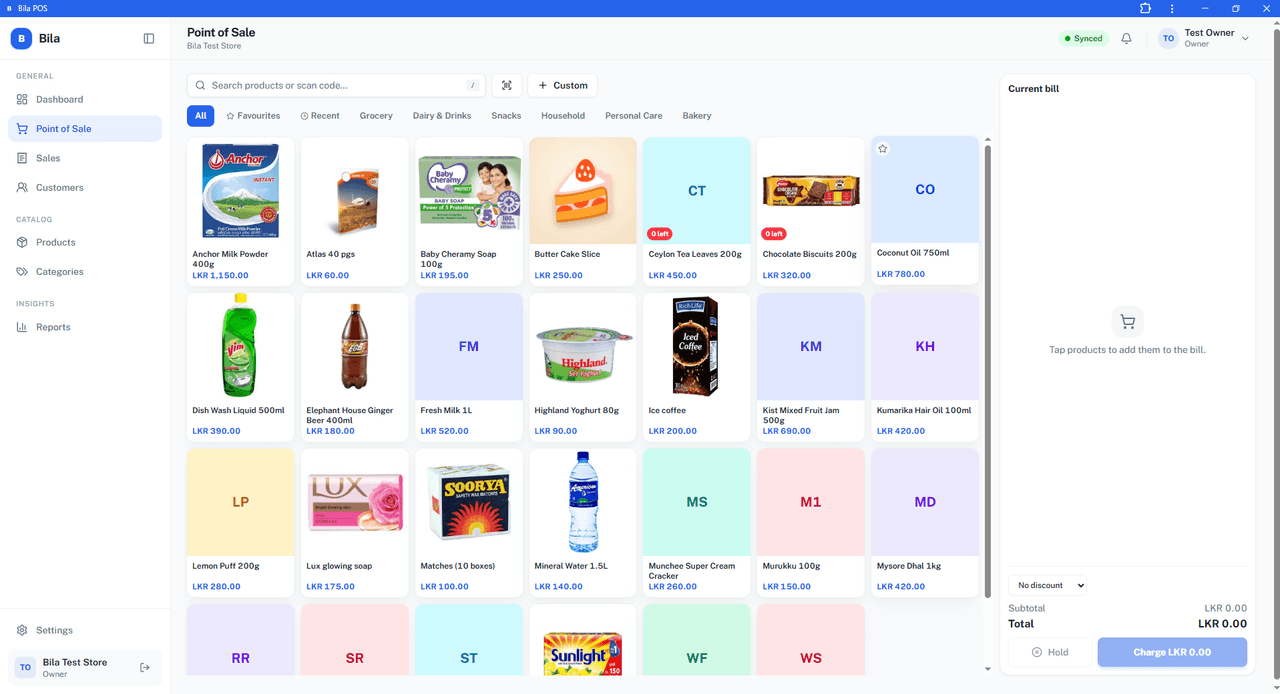Switch to Dairy & Drinks tab

tap(442, 116)
